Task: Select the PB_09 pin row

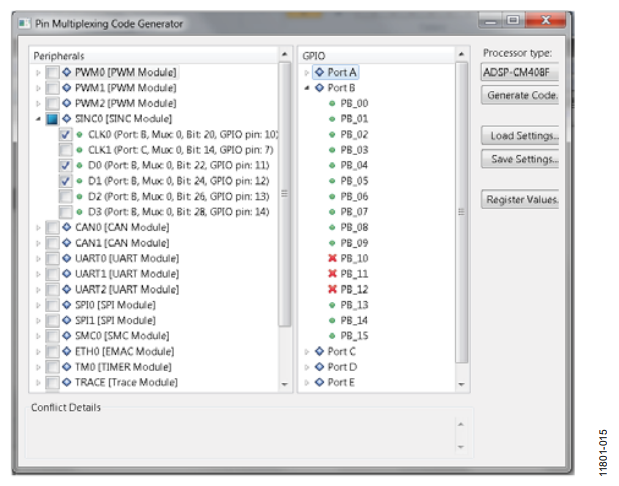Action: pyautogui.click(x=354, y=243)
